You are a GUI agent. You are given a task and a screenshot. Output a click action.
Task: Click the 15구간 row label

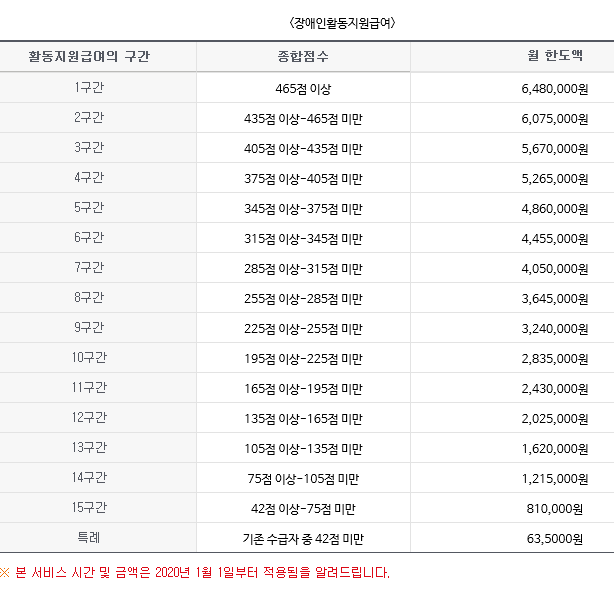click(89, 507)
